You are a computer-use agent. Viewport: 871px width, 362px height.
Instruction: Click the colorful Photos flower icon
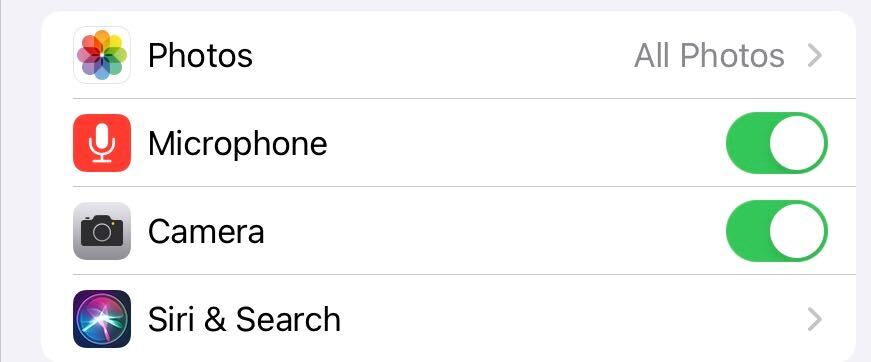(102, 55)
